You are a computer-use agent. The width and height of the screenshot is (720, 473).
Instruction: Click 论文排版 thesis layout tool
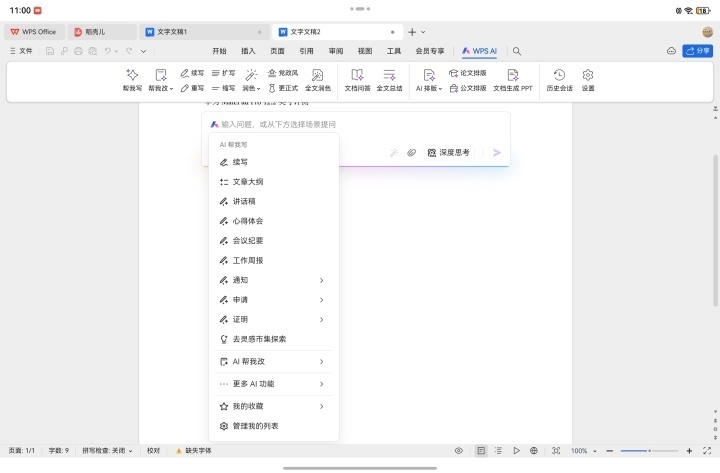point(467,73)
